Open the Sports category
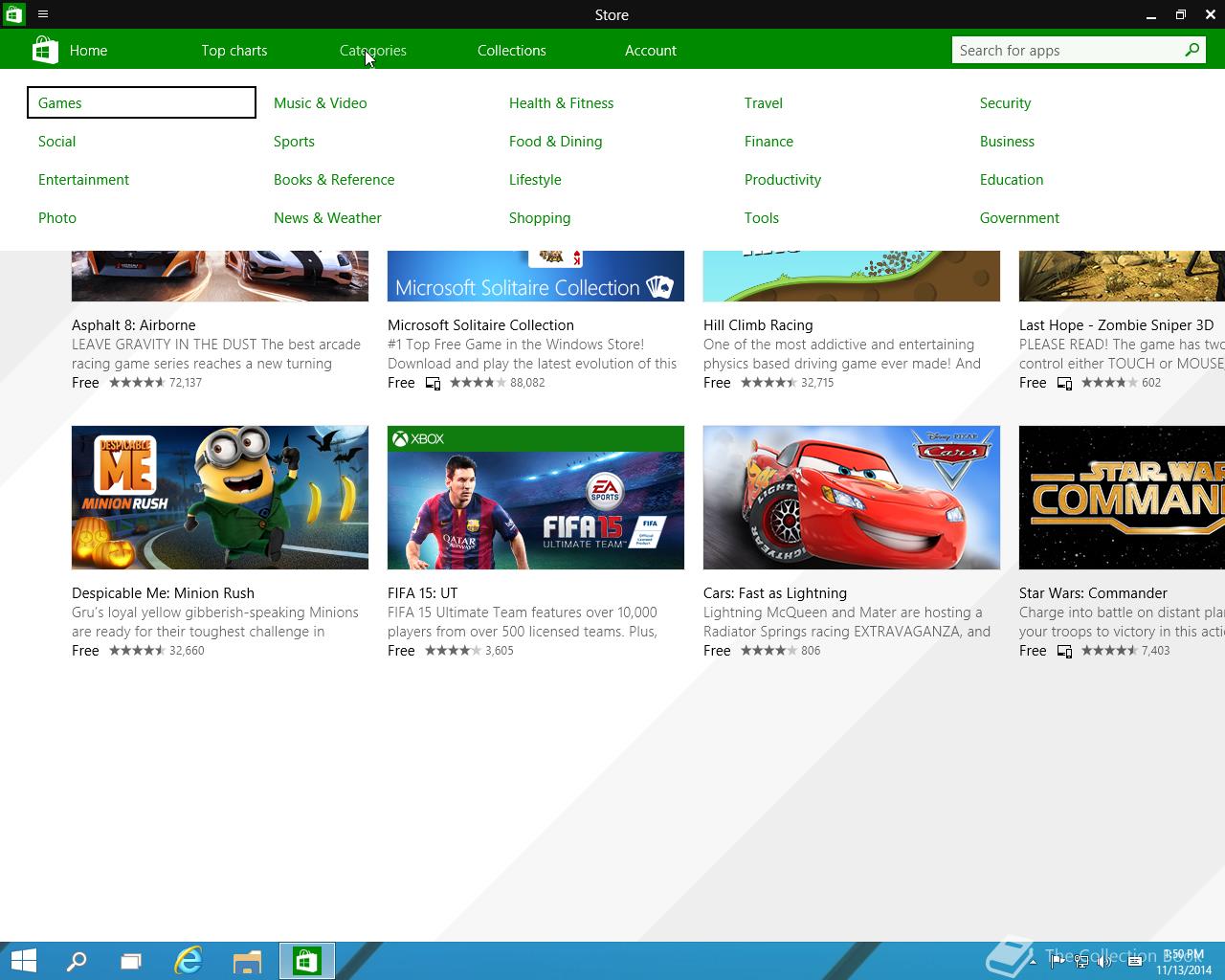Viewport: 1225px width, 980px height. coord(294,142)
